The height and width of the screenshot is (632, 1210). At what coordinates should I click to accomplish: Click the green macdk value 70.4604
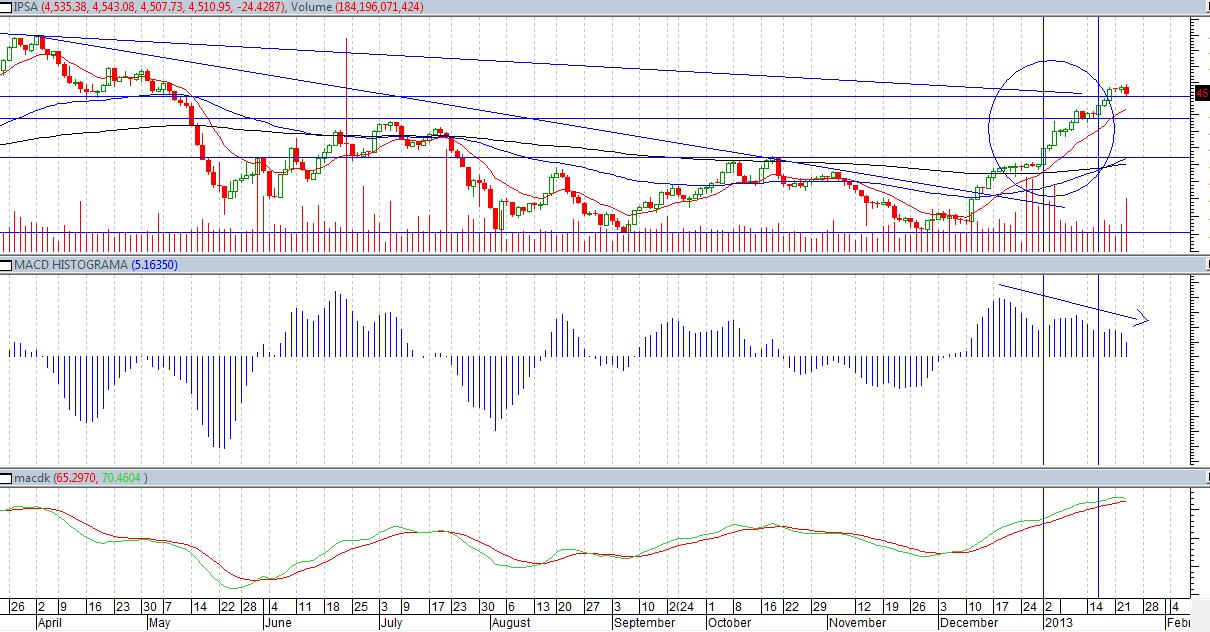(x=123, y=478)
